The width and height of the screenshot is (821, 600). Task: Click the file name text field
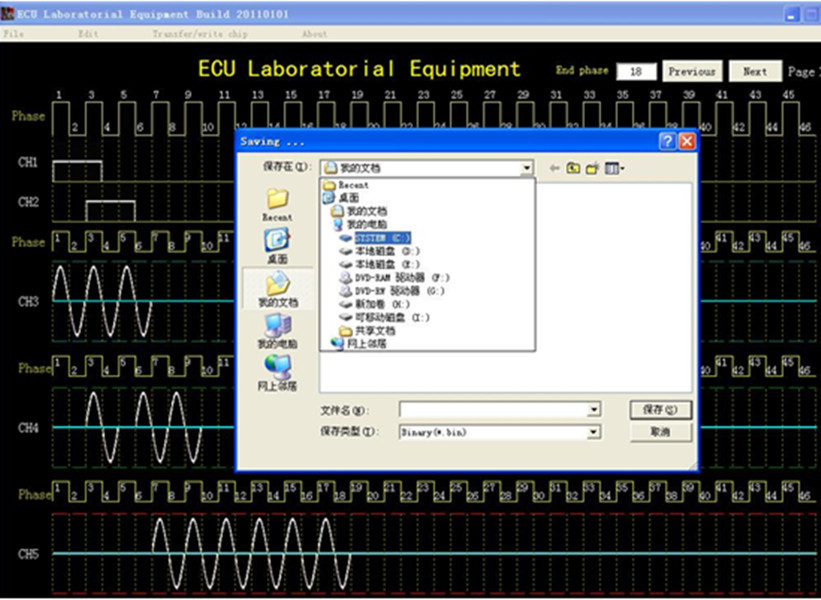point(493,410)
